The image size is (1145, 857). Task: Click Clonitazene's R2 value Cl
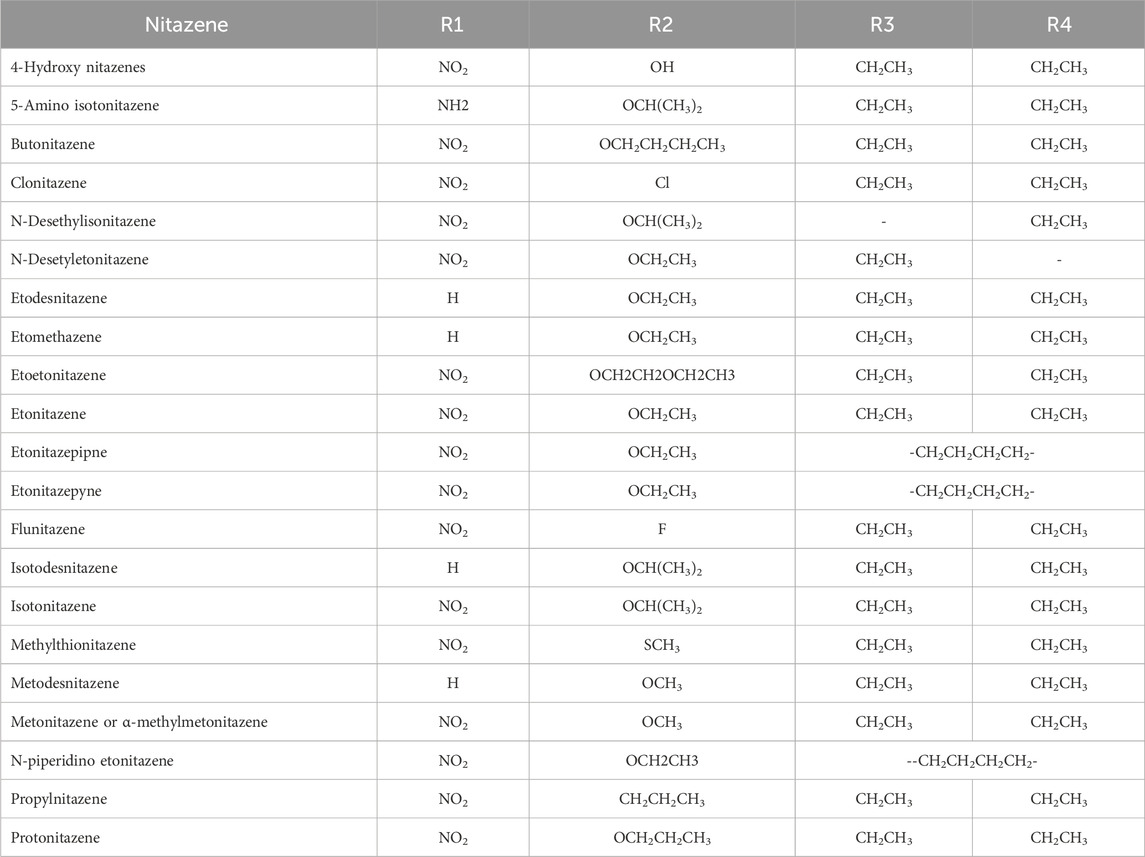[x=661, y=184]
